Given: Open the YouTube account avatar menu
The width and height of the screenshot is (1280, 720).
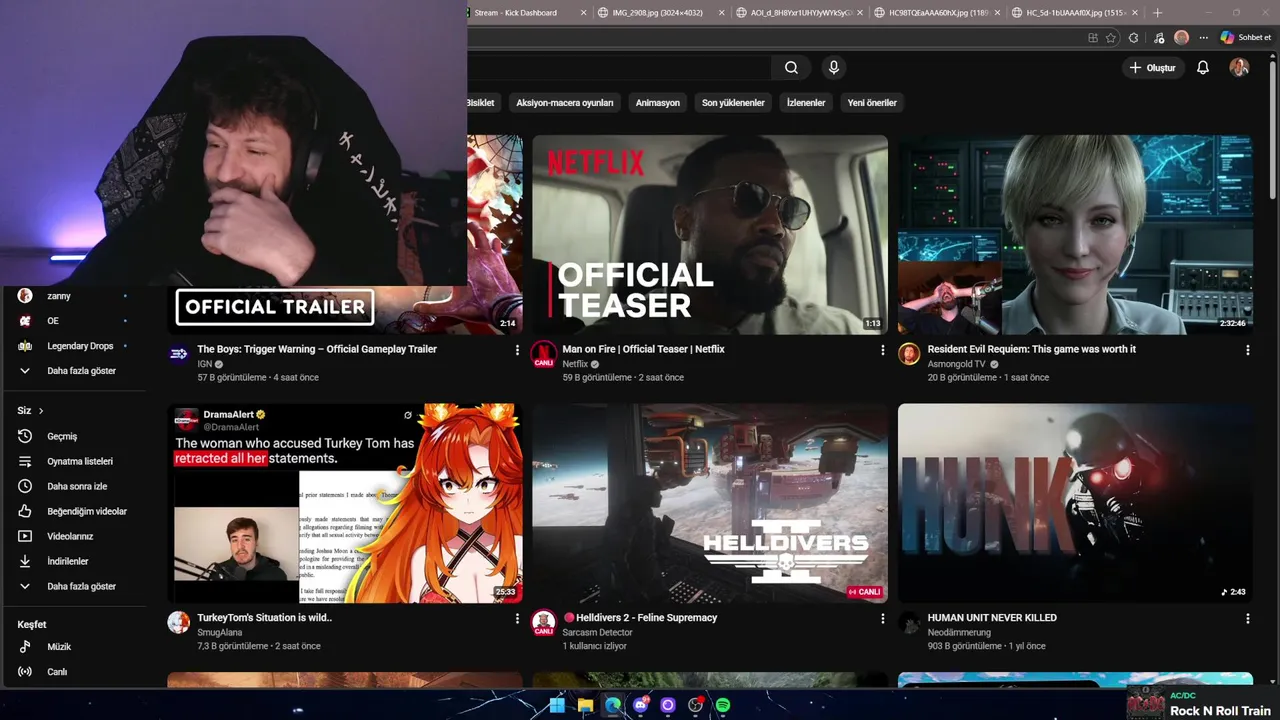Looking at the screenshot, I should (x=1239, y=68).
